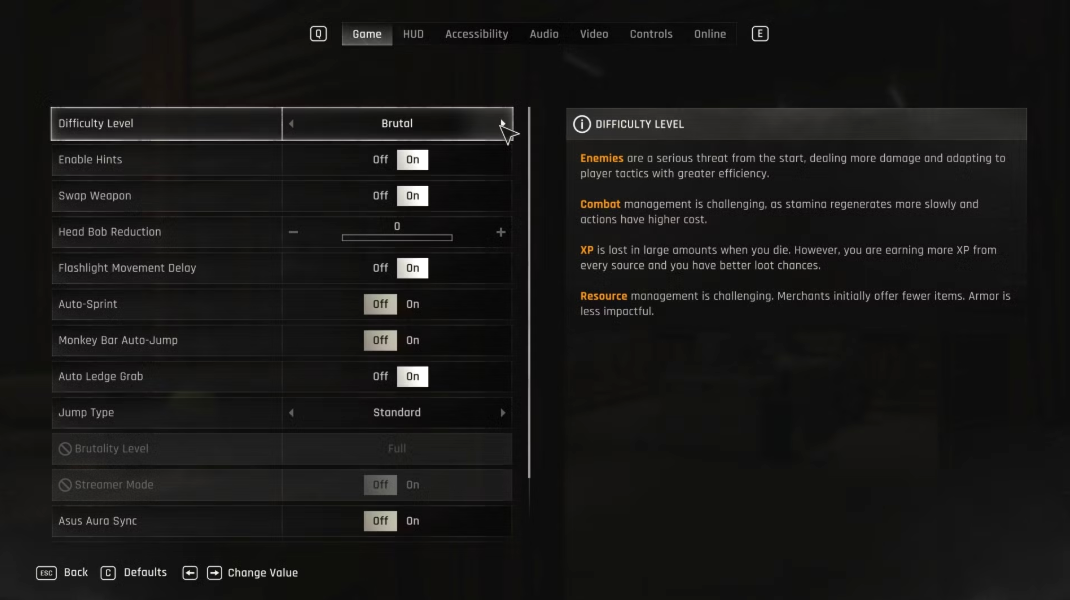Click the Q previous-tab key icon
Screen dimensions: 1070x600
tap(318, 33)
